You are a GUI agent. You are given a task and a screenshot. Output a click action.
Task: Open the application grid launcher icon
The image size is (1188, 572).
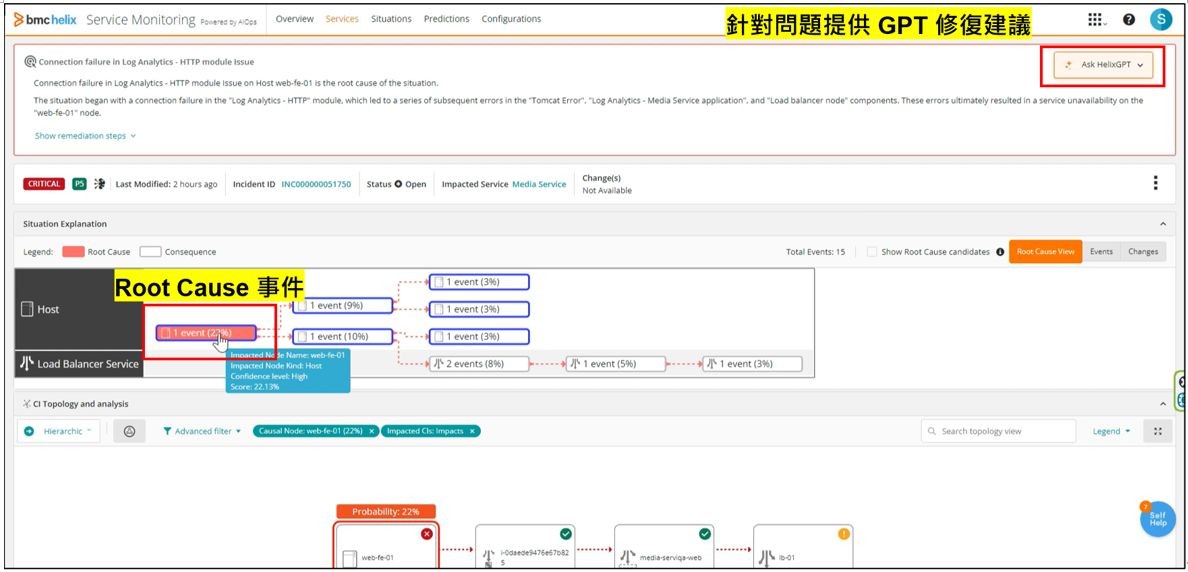[x=1096, y=20]
